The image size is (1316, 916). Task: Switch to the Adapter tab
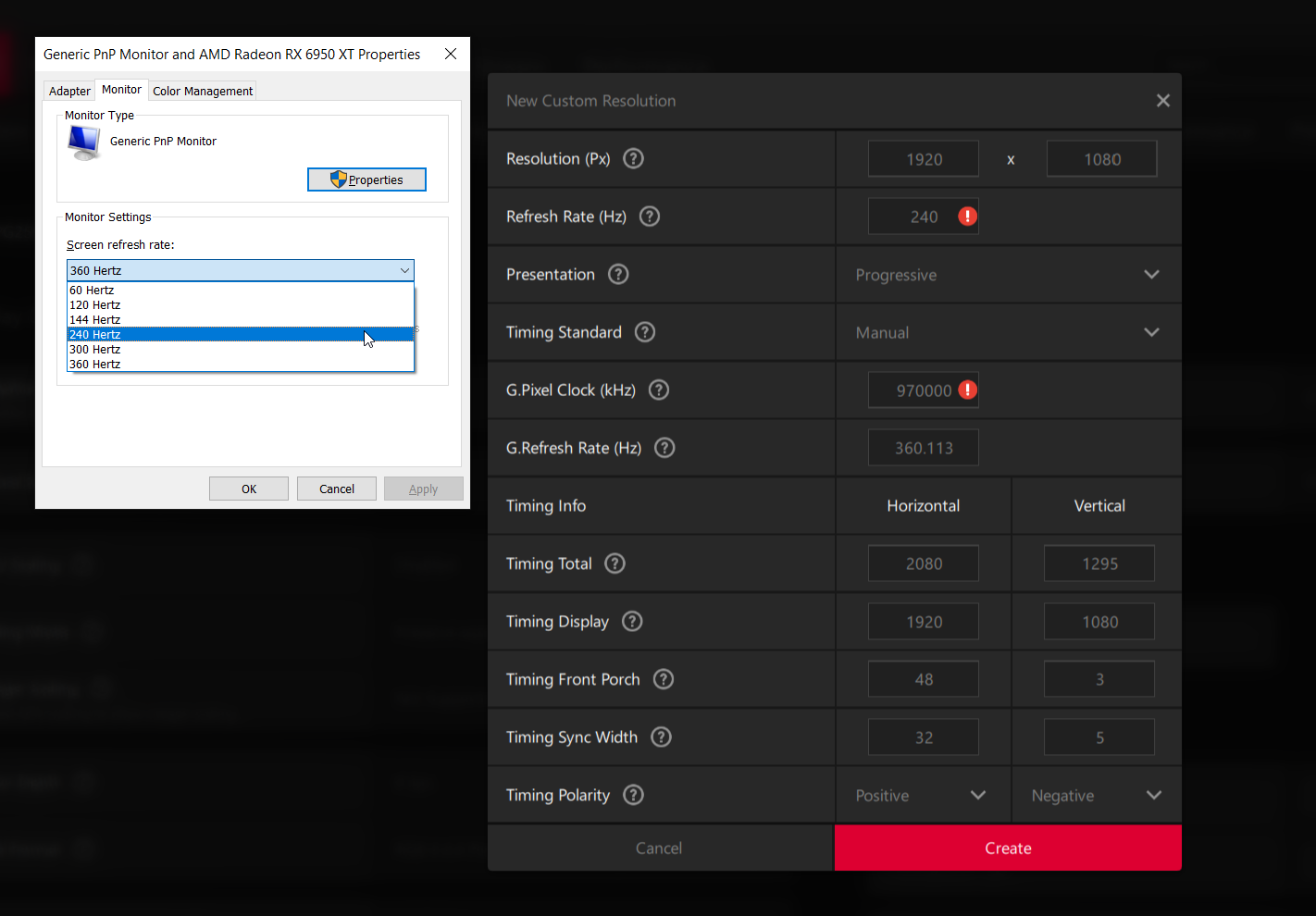[x=69, y=91]
